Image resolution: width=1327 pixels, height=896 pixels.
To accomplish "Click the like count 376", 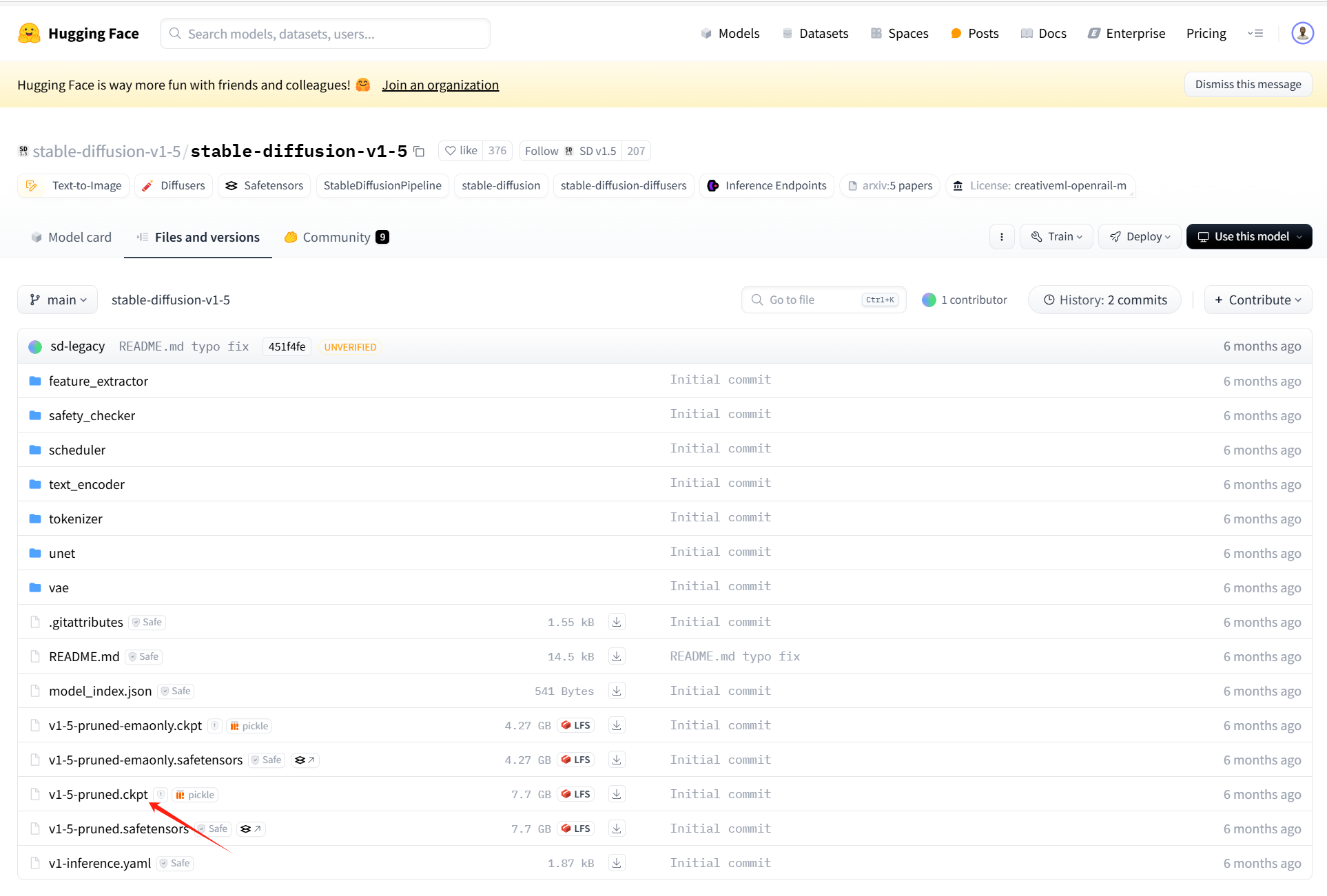I will 497,151.
